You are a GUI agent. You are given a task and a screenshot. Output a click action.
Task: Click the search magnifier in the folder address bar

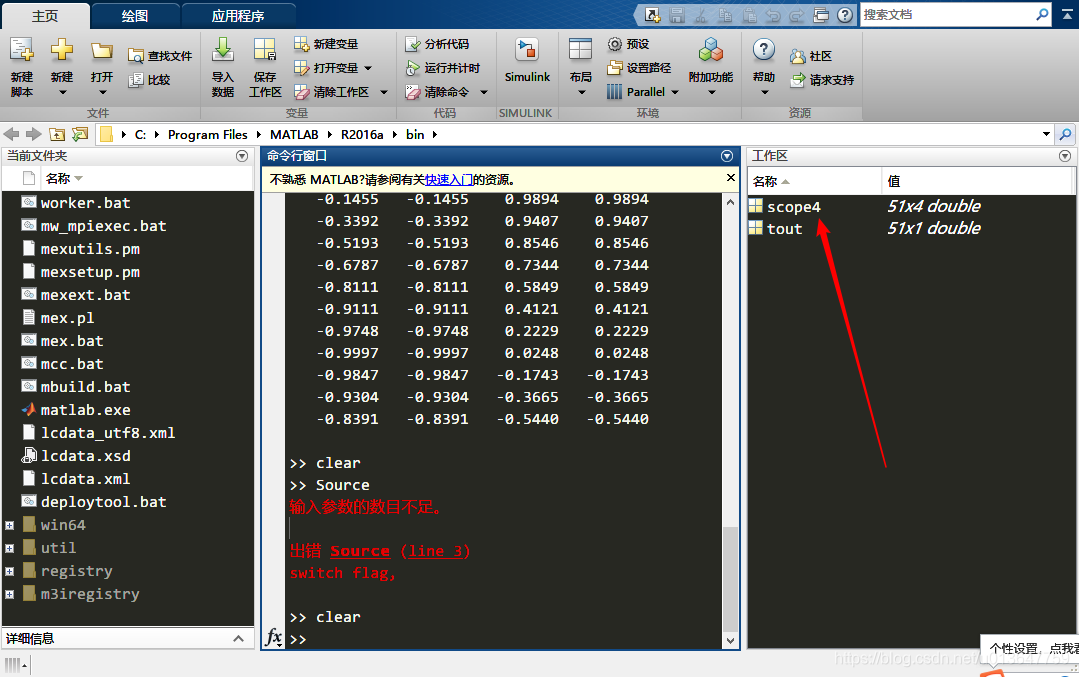[1065, 134]
